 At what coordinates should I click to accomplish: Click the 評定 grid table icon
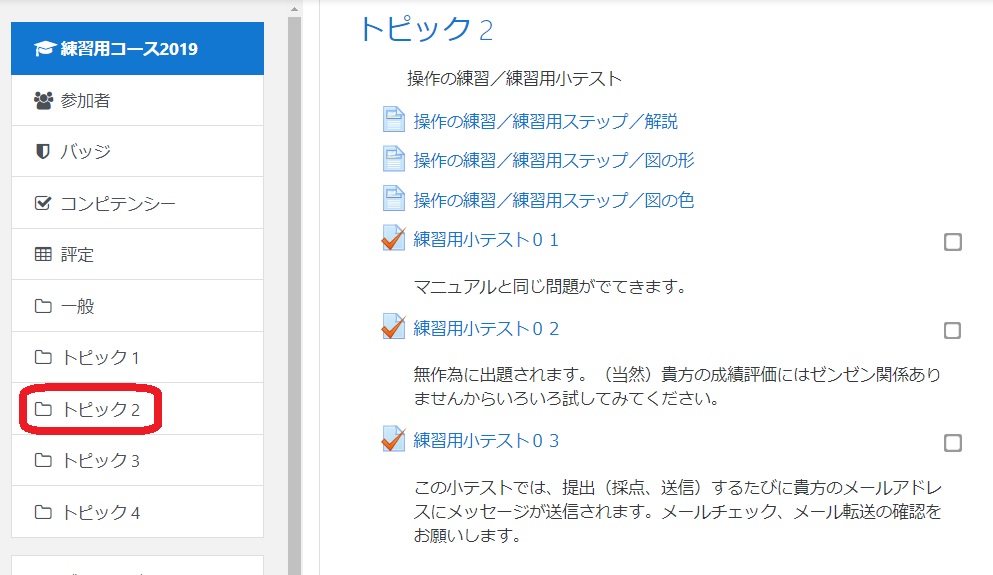43,255
